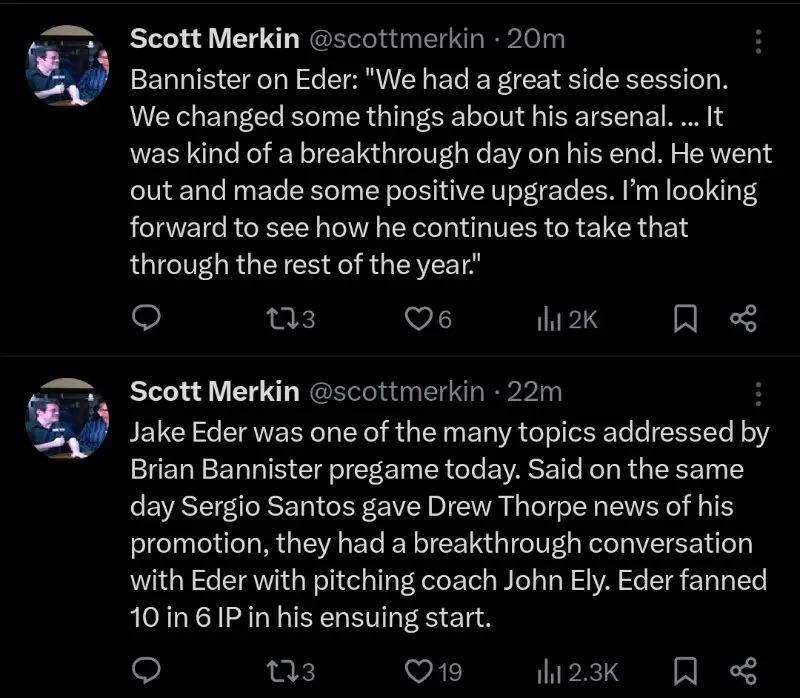Bookmark the Bannister on Eder tweet
The image size is (800, 698).
(x=684, y=318)
